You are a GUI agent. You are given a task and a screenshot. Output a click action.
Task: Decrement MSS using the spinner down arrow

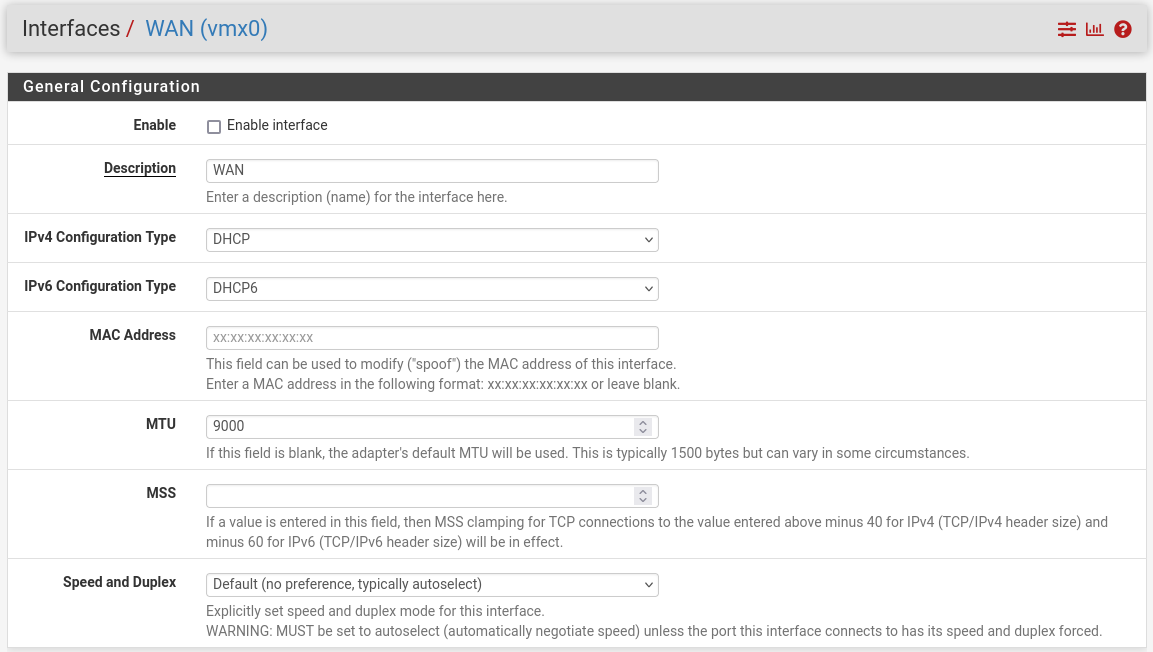click(x=643, y=501)
